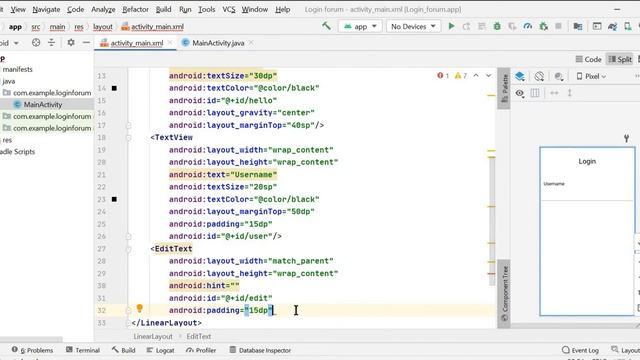Screen dimensions: 640x360
Task: Open night mode icon in design toolbar
Action: (x=559, y=76)
